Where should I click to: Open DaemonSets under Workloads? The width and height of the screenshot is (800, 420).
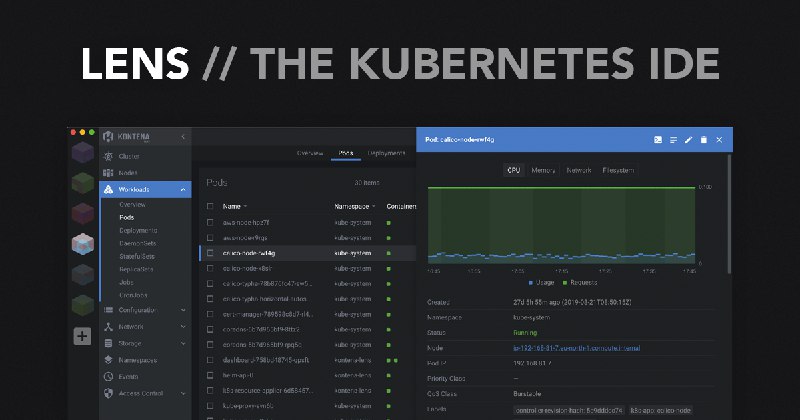pyautogui.click(x=138, y=243)
